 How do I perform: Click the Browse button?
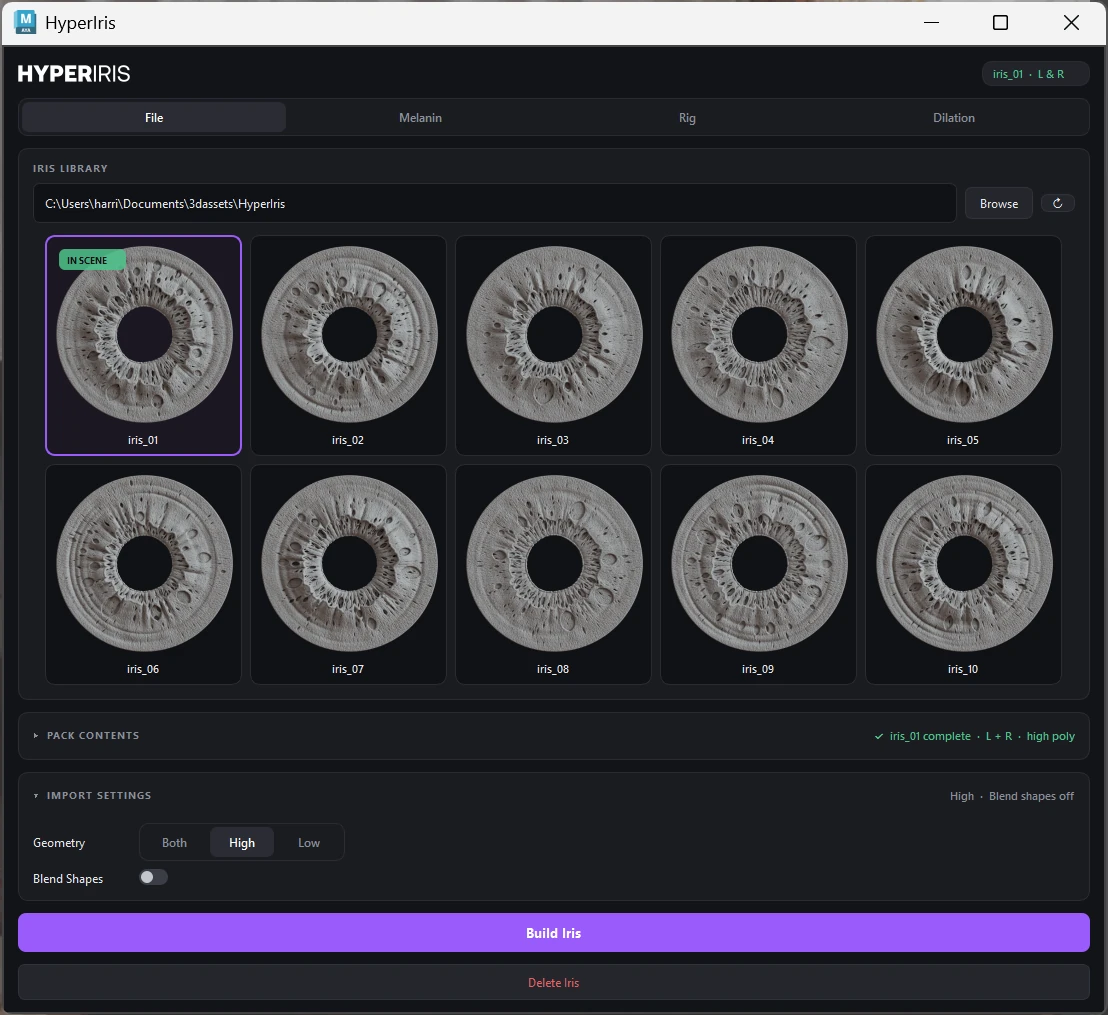pyautogui.click(x=998, y=204)
